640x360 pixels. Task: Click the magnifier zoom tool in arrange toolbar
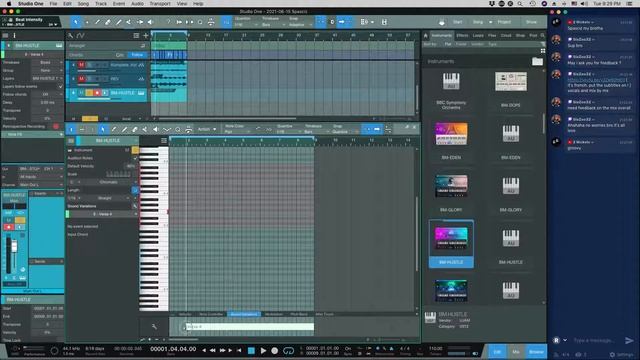tap(200, 22)
